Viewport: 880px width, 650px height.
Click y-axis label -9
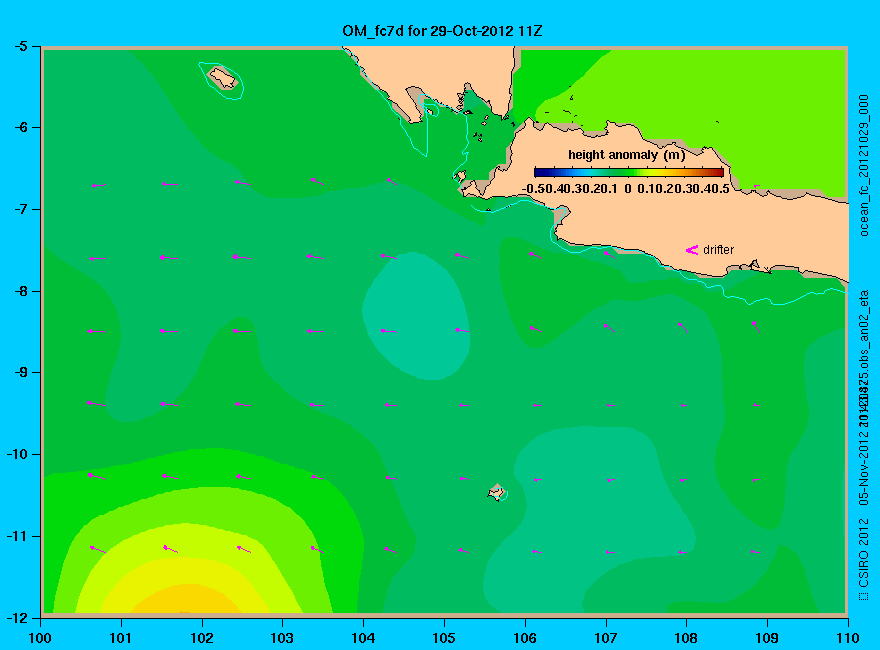point(20,373)
